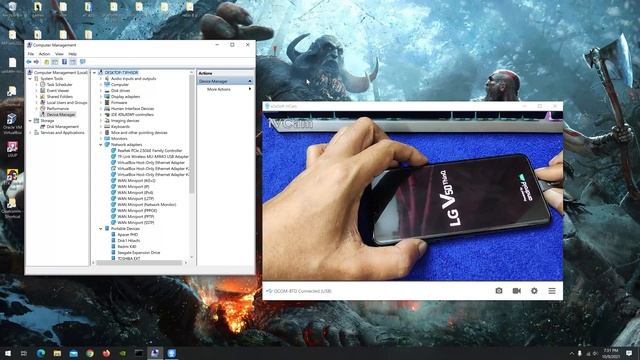This screenshot has width=640, height=360.
Task: Click the Help icon in Computer Management toolbar
Action: point(64,62)
